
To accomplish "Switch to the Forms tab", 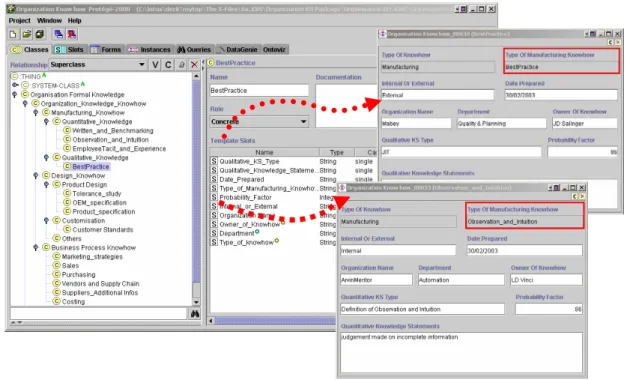I will click(x=106, y=50).
